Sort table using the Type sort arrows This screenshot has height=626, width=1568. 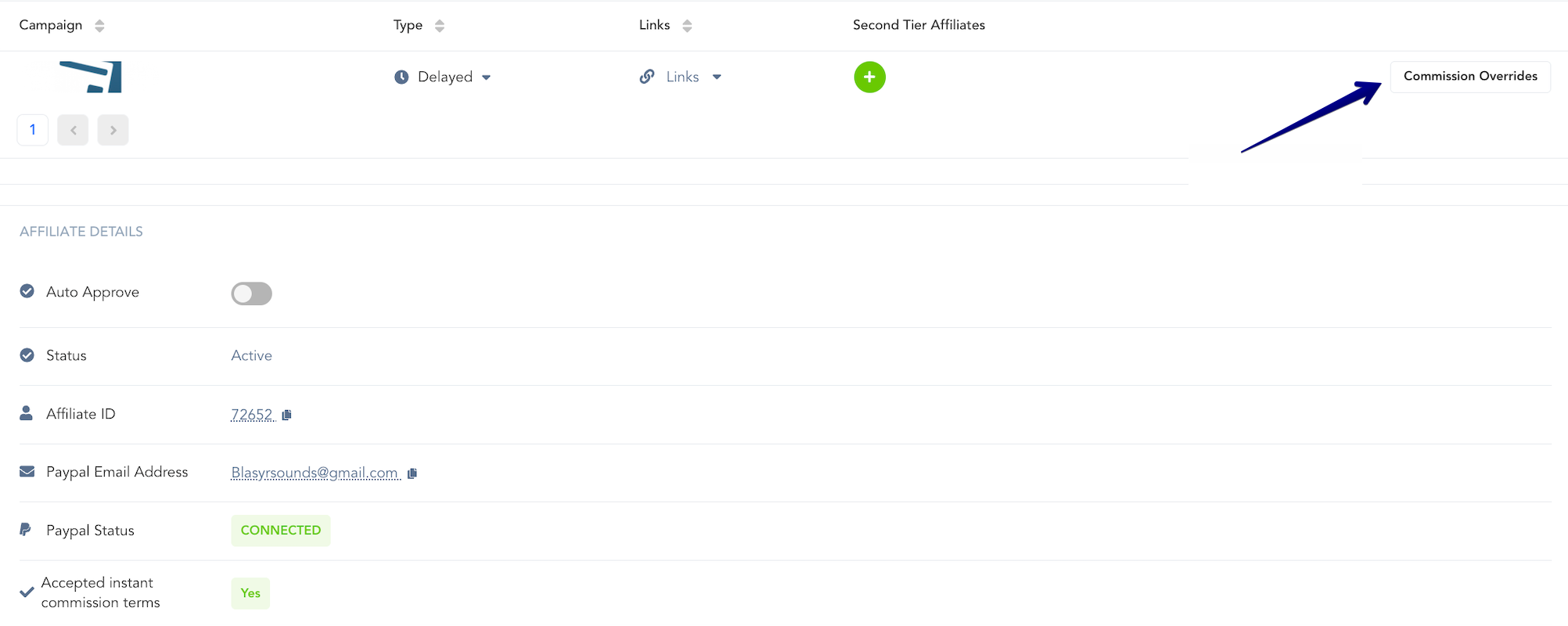pos(440,26)
